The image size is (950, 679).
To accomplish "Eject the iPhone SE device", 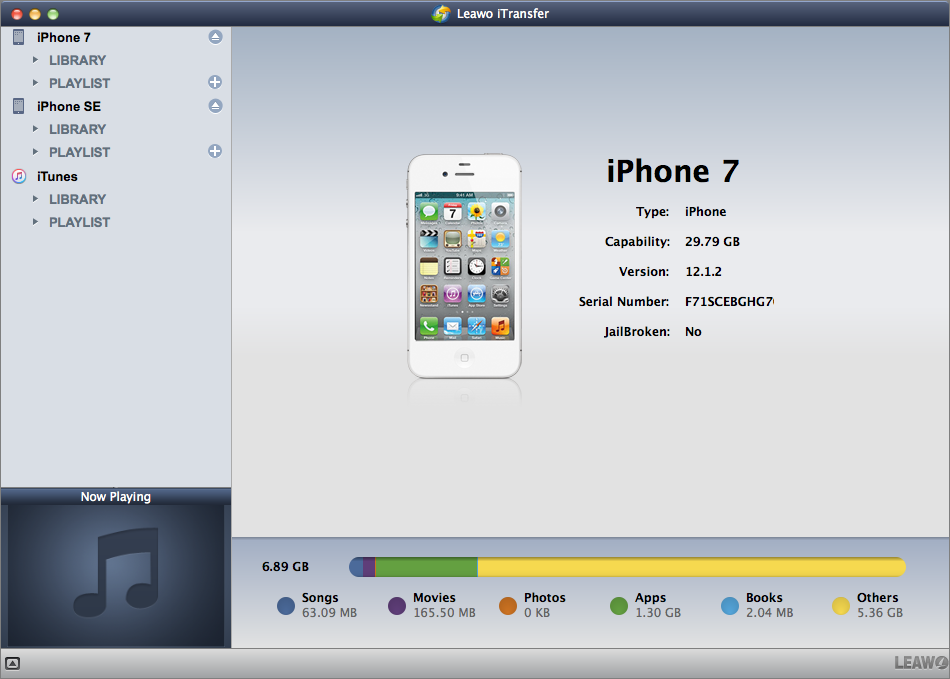I will point(215,106).
